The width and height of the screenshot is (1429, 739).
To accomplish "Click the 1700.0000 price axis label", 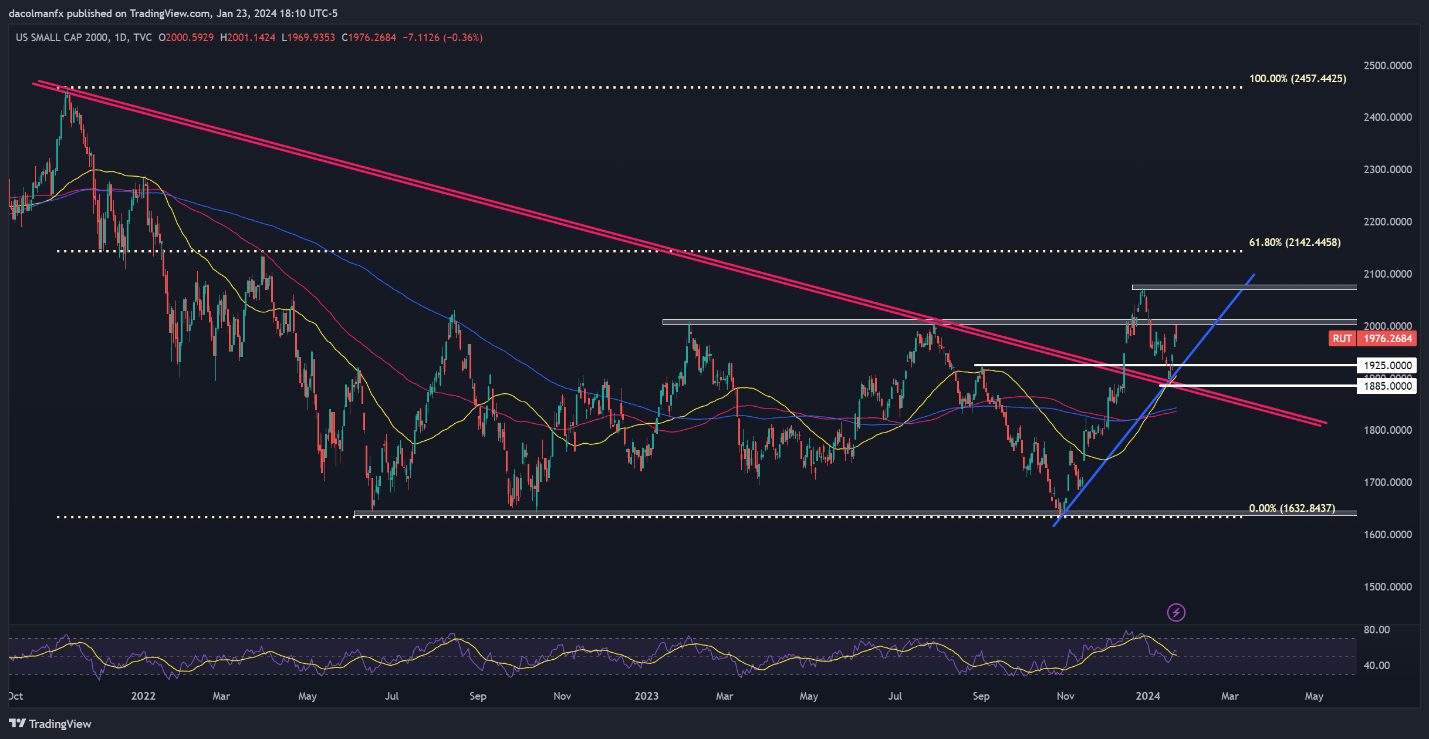I will pyautogui.click(x=1389, y=482).
